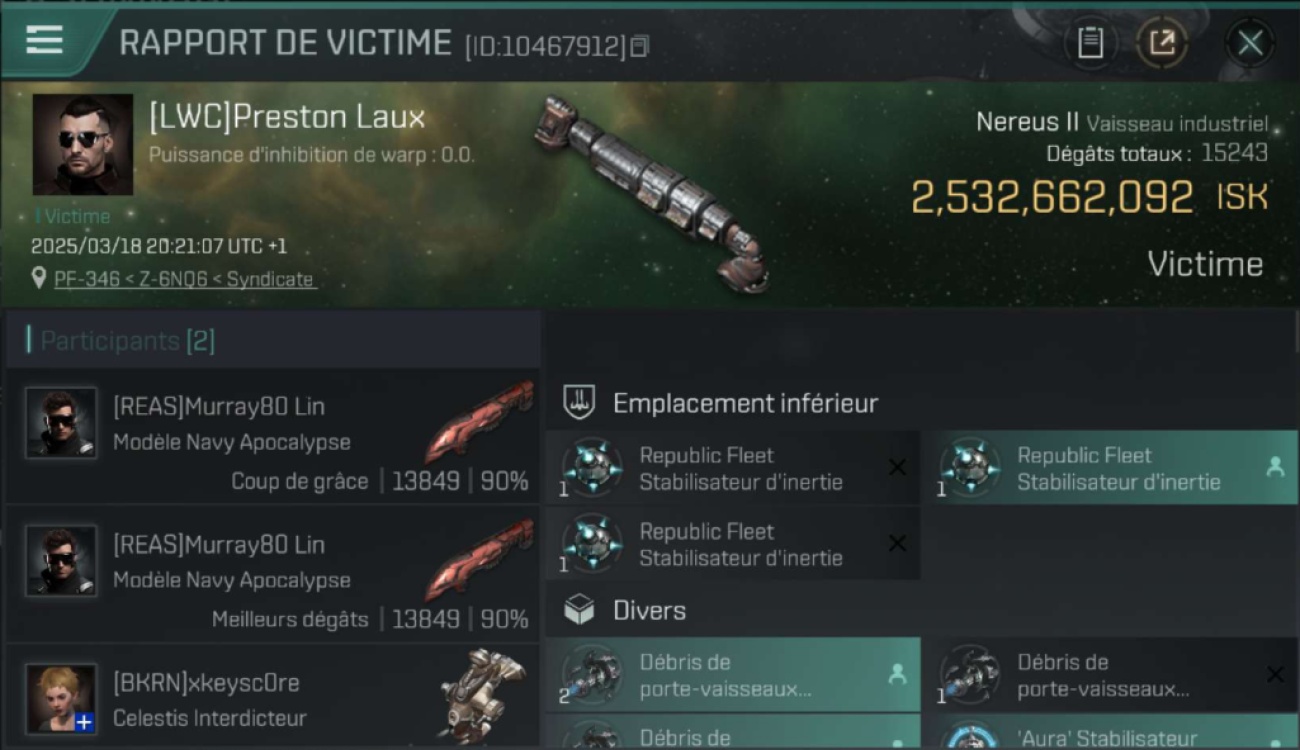Click the dropped-item person icon on Débris
The width and height of the screenshot is (1300, 750).
click(897, 675)
